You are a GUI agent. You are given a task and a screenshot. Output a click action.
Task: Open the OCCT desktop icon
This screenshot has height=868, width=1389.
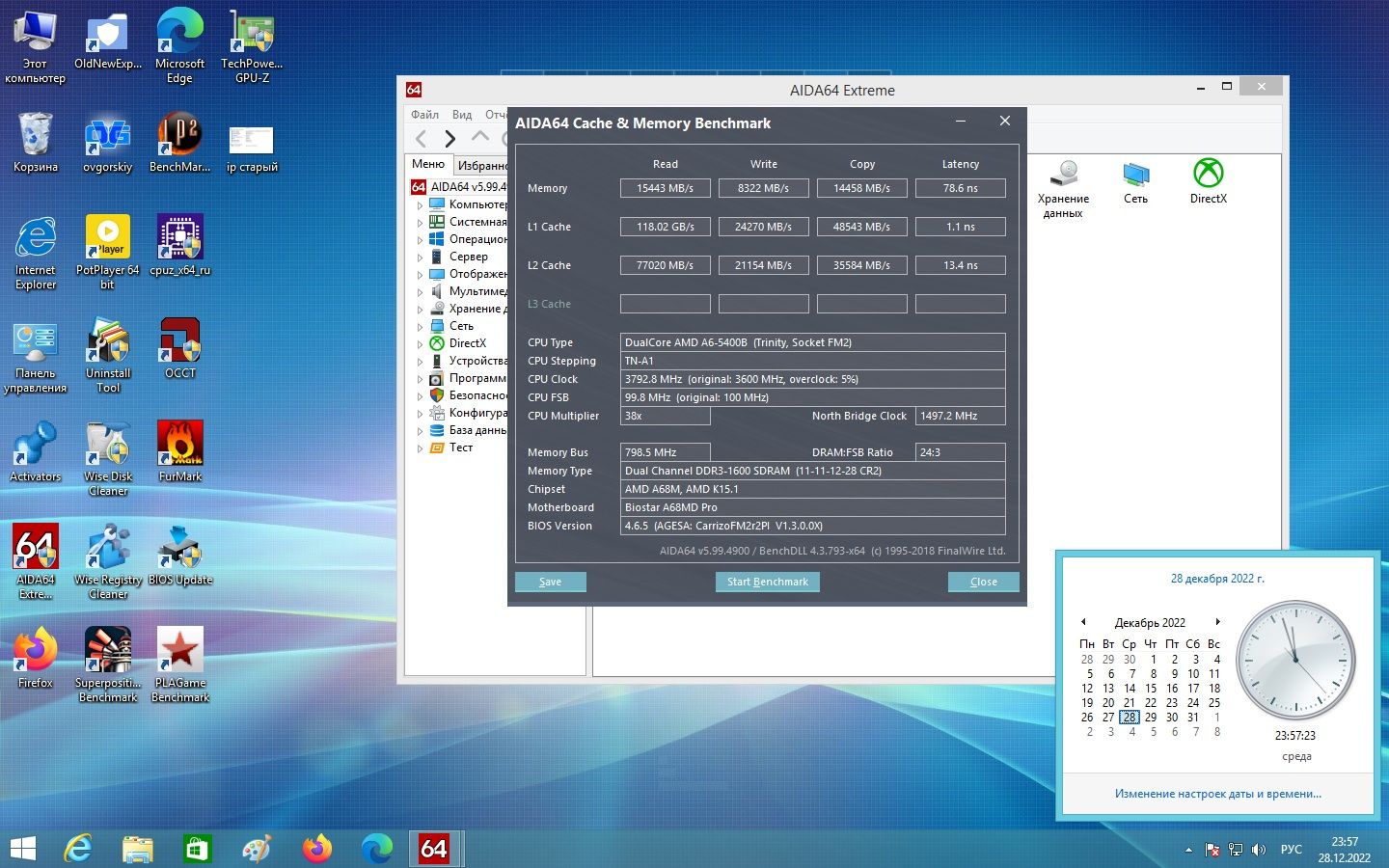pyautogui.click(x=179, y=349)
